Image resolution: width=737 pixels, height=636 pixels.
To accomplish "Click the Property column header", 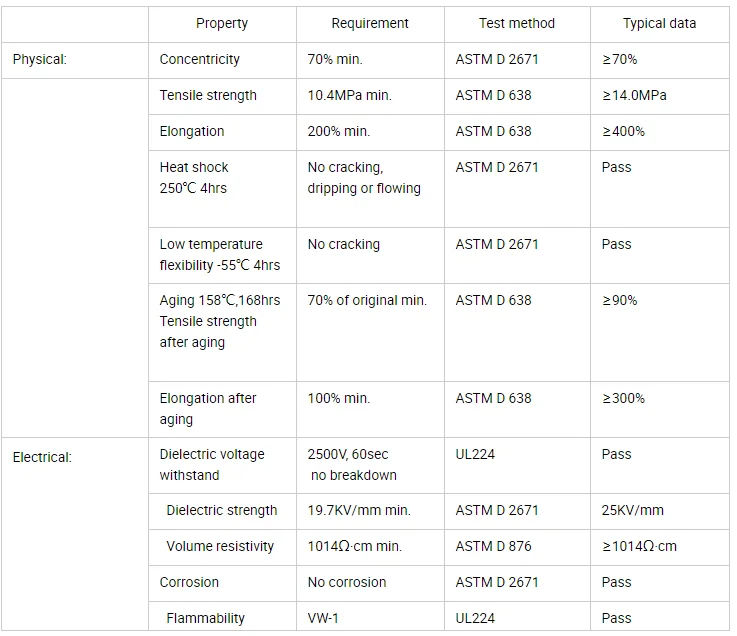I will coord(221,23).
